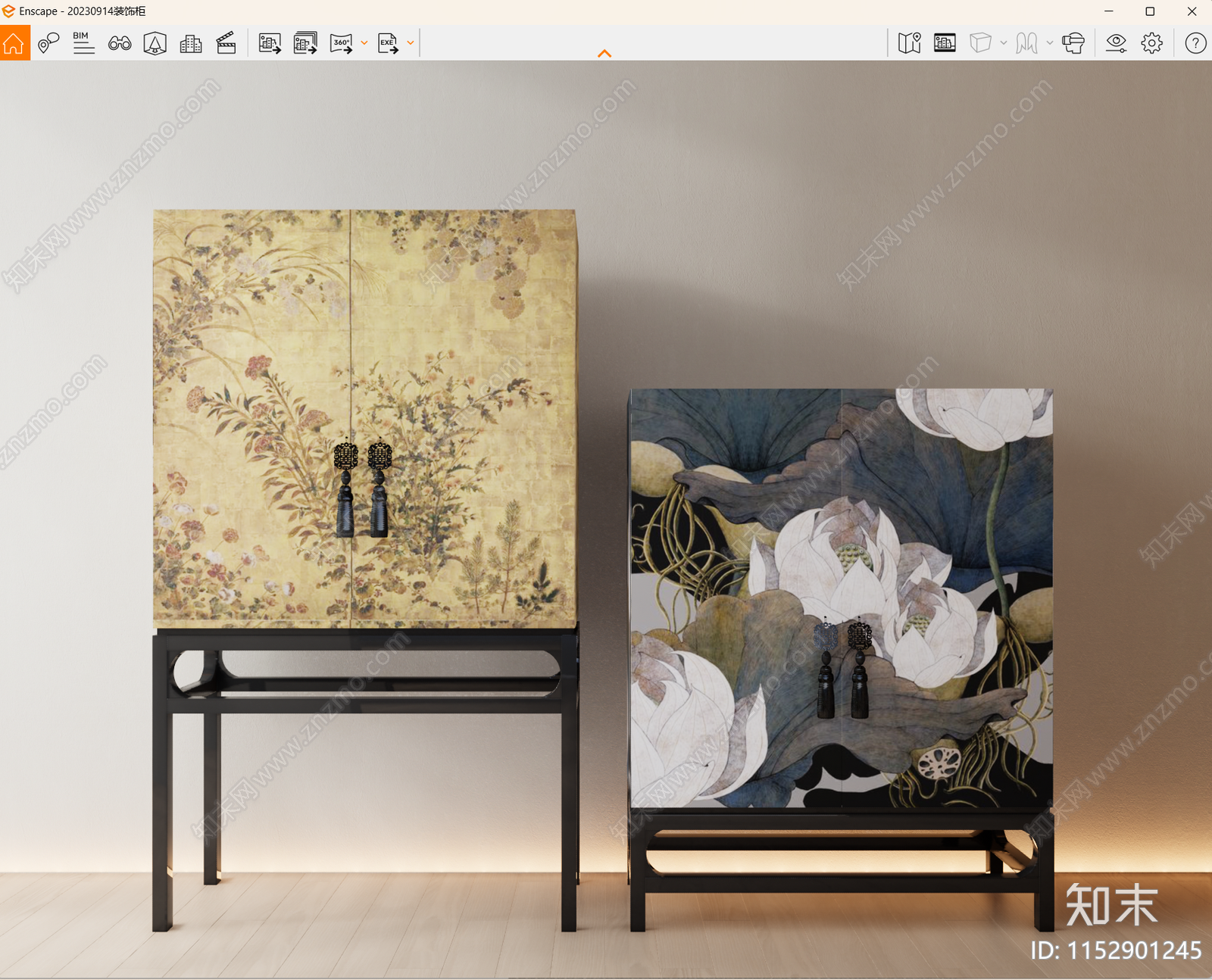The width and height of the screenshot is (1212, 980).
Task: Open the BIM info panel
Action: [83, 43]
